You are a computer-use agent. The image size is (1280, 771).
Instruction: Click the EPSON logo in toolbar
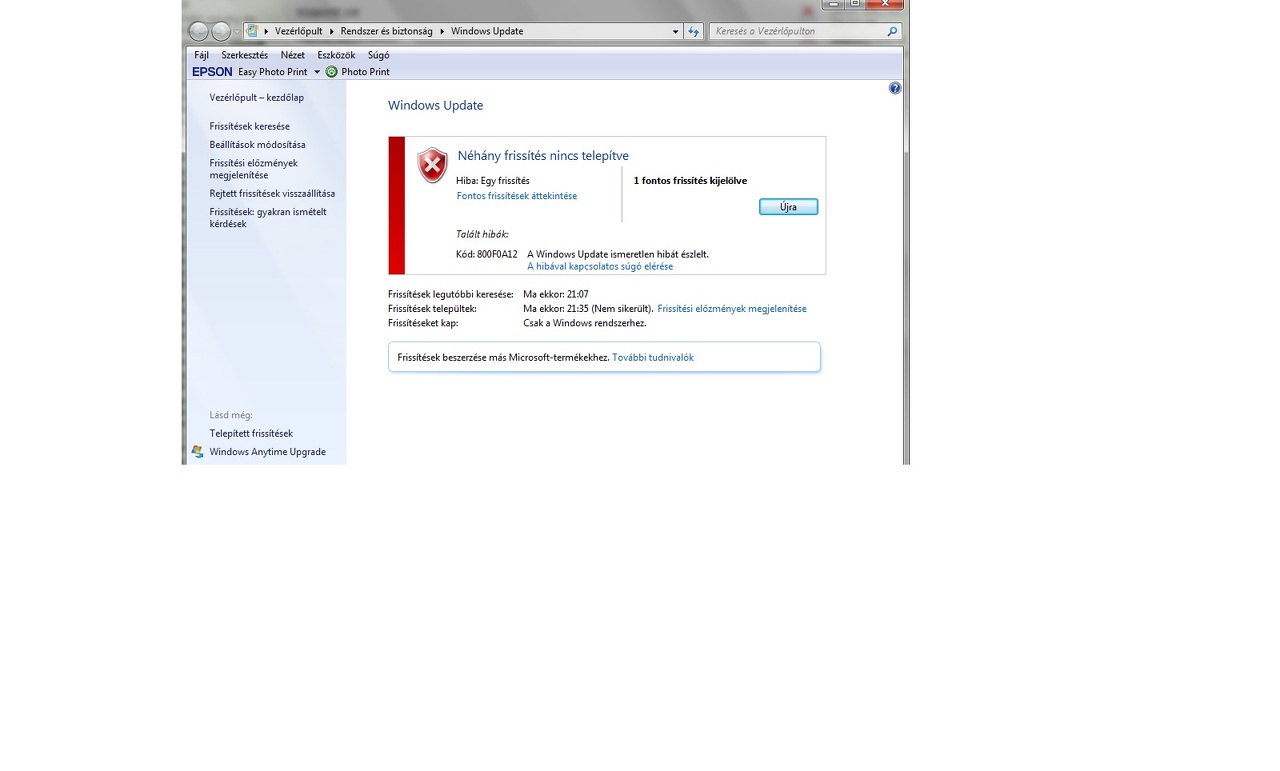point(212,72)
